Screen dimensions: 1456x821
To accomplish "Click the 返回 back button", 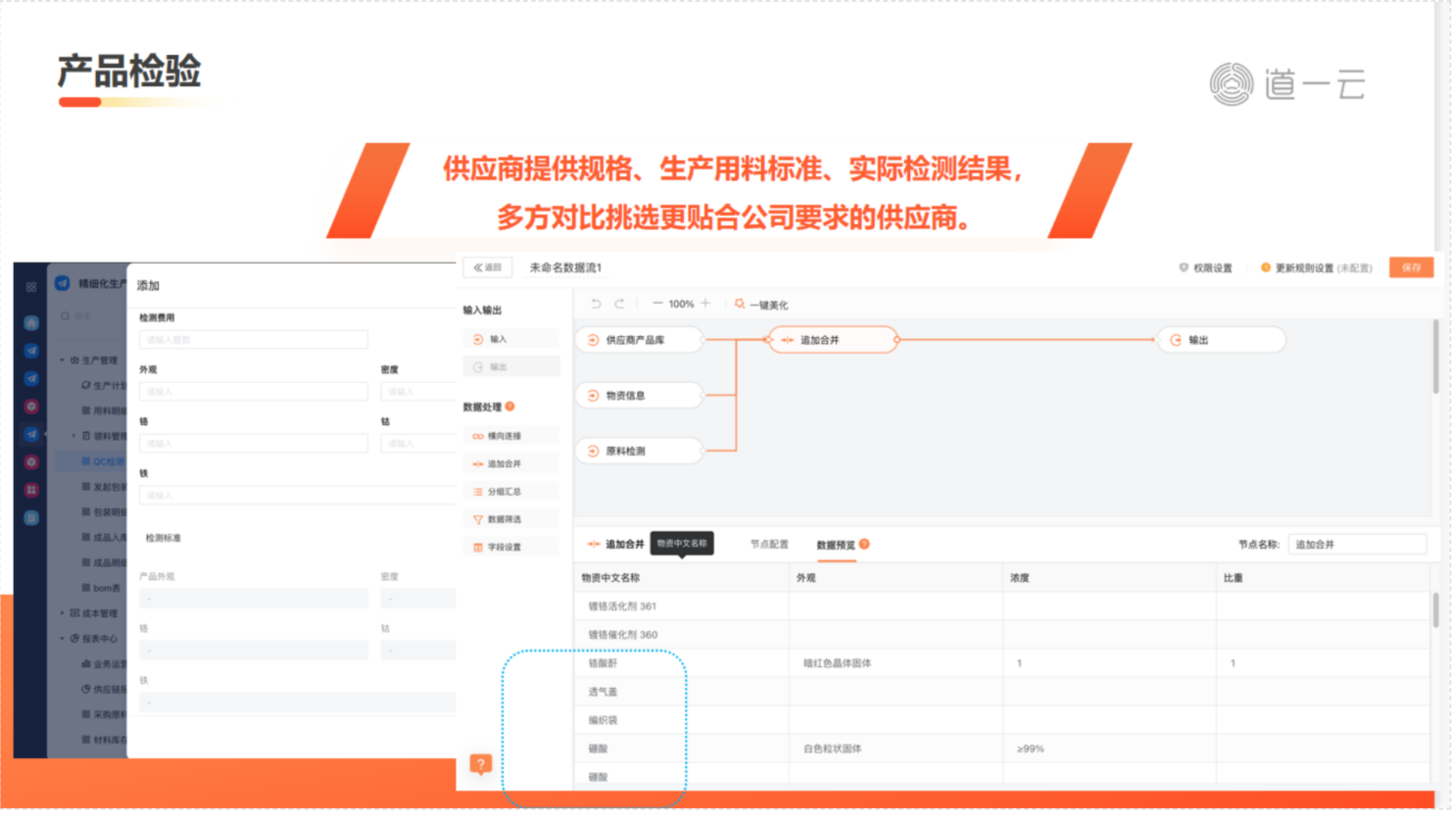I will [x=487, y=267].
